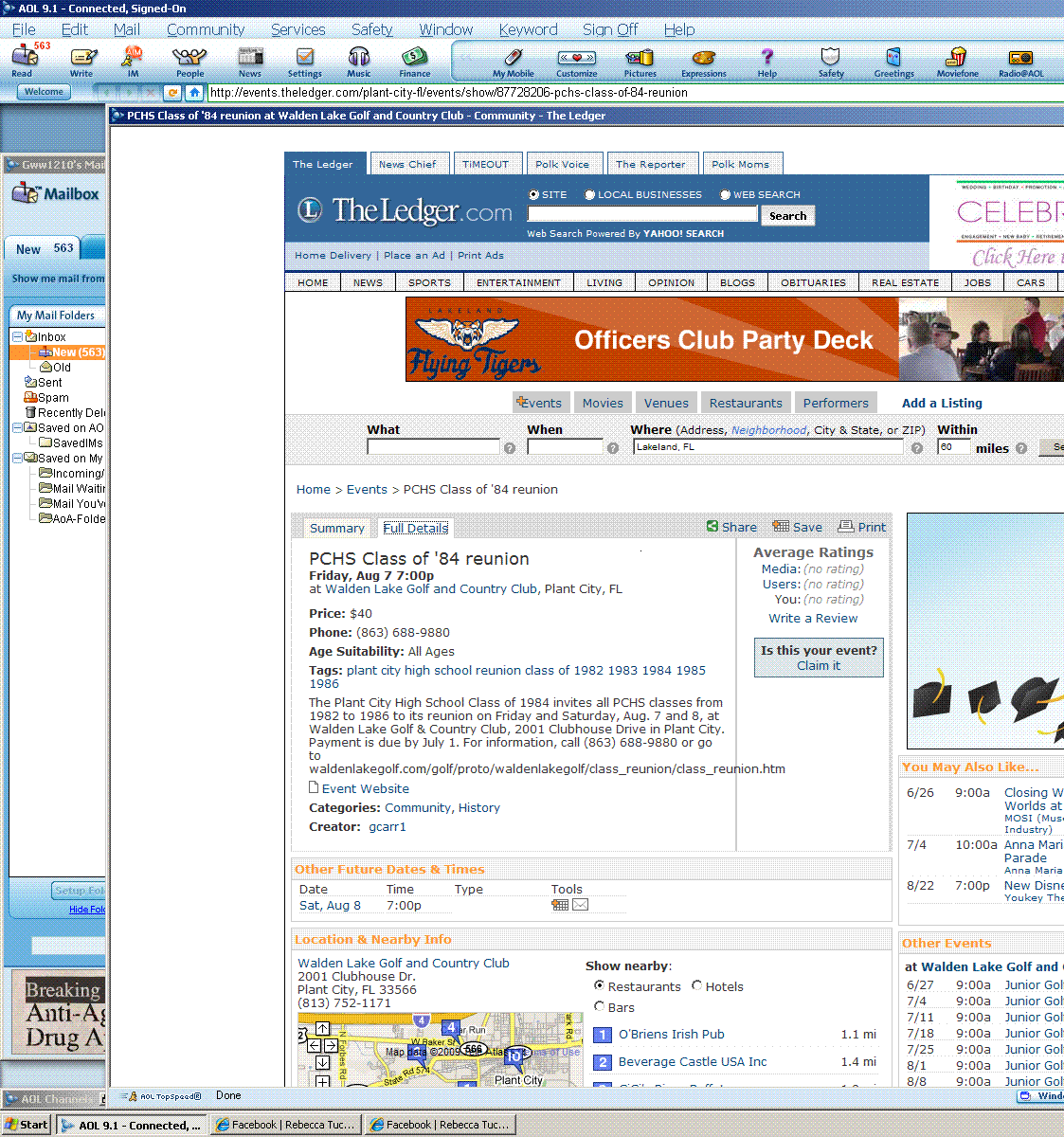Image resolution: width=1064 pixels, height=1137 pixels.
Task: Switch to the News Chief tab
Action: [x=407, y=164]
